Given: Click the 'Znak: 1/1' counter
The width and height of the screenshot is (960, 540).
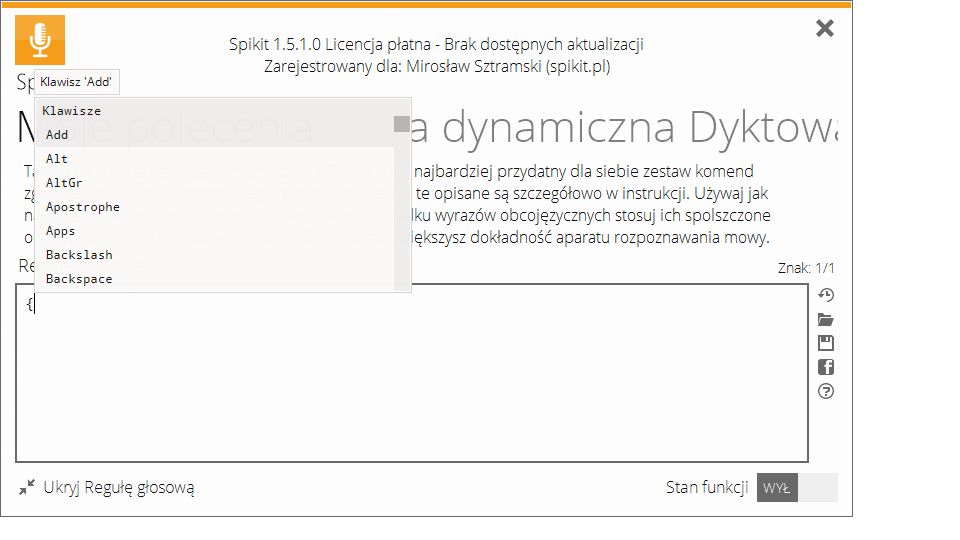Looking at the screenshot, I should [x=806, y=268].
